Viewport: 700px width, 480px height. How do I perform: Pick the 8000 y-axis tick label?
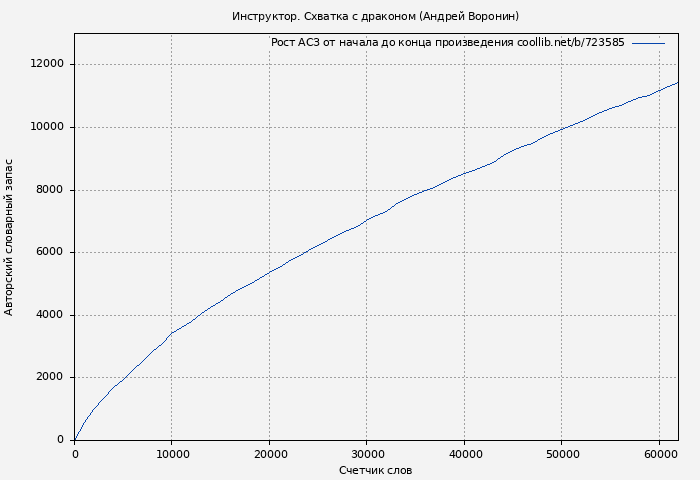pos(50,190)
